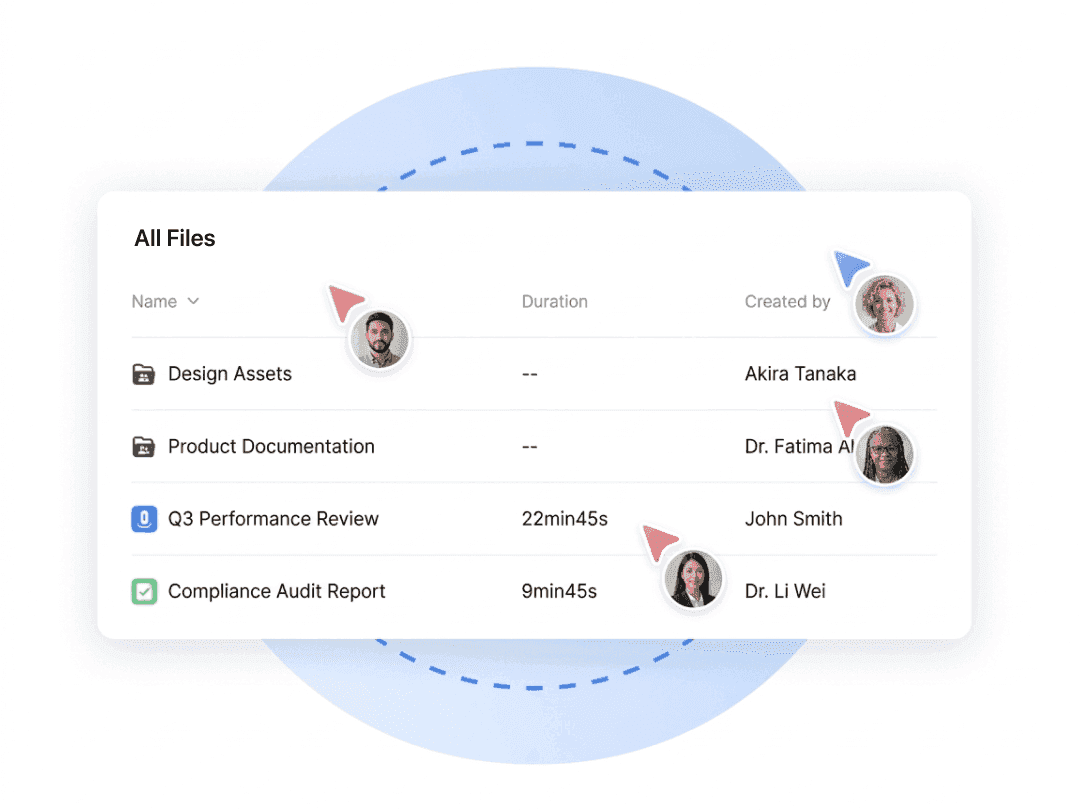This screenshot has height=810, width=1080.
Task: Click the bearded man's avatar near the Name header
Action: (379, 340)
